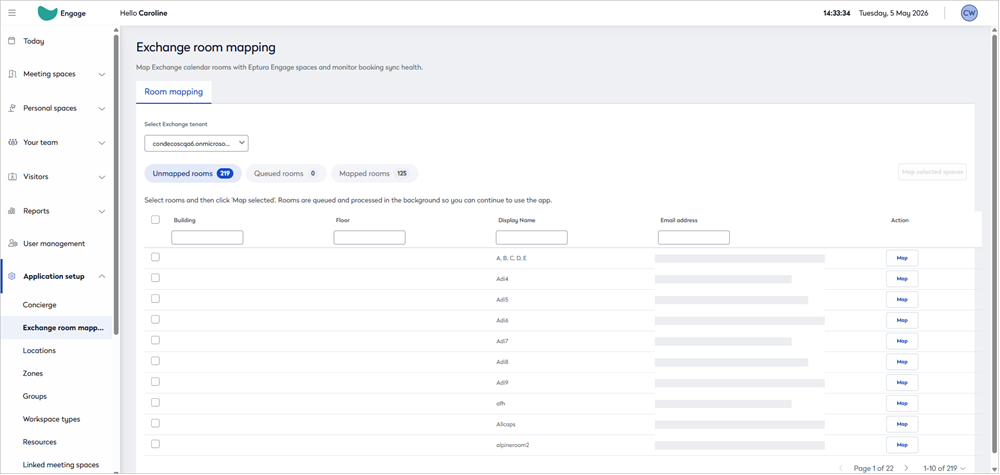Viewport: 1000px width, 475px height.
Task: Focus the Display Name filter field
Action: point(532,238)
